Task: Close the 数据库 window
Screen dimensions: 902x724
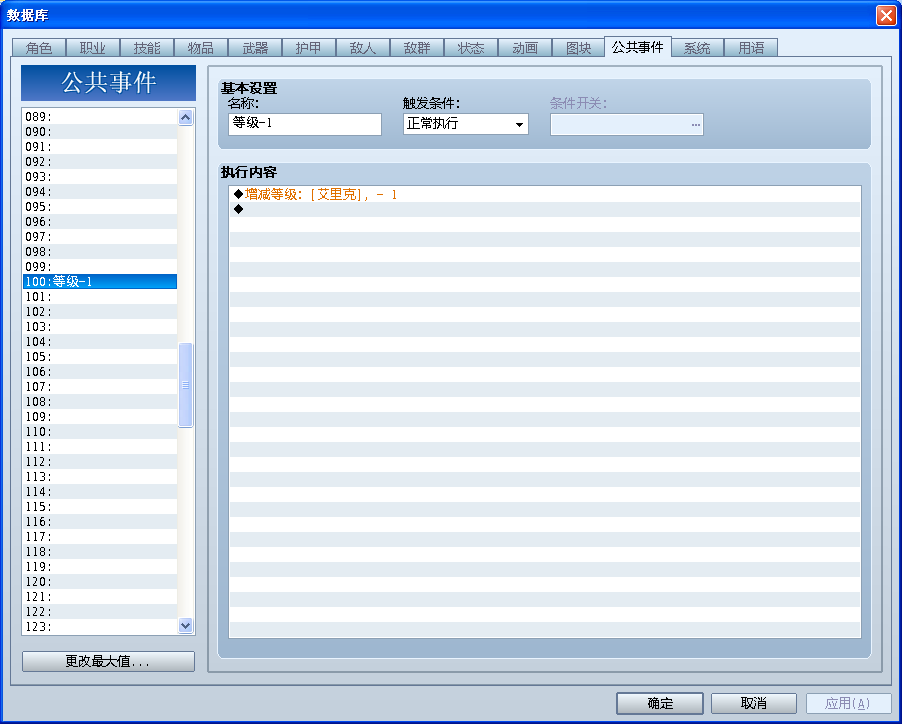Action: pos(886,15)
